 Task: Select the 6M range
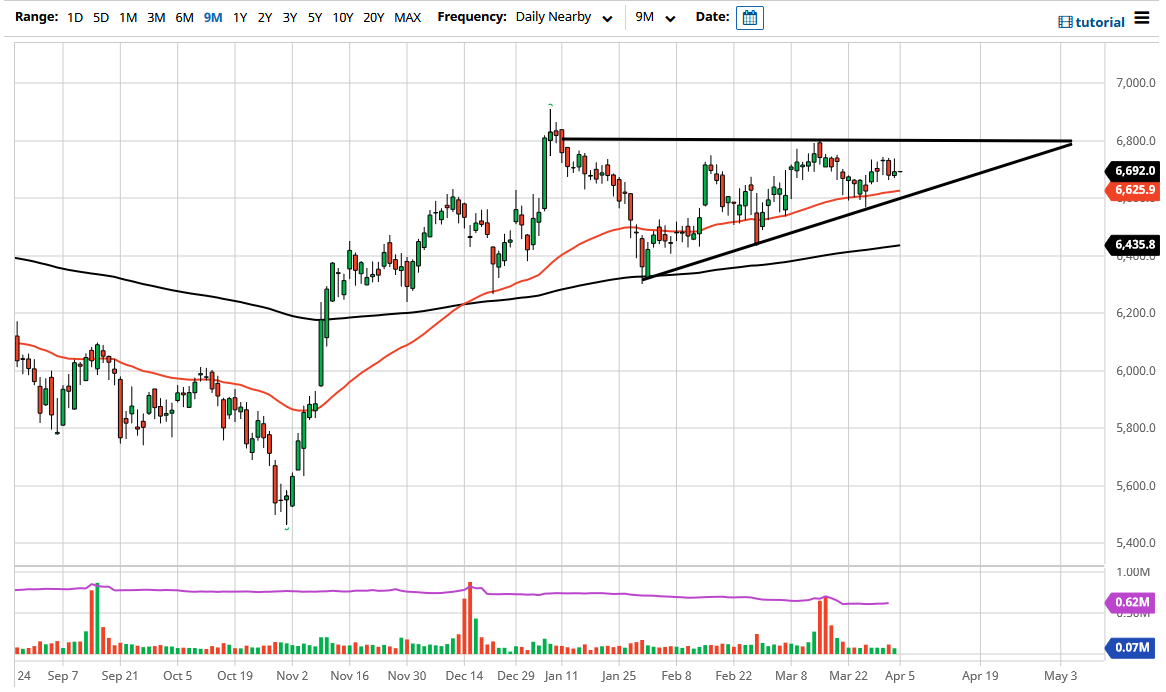[x=183, y=17]
